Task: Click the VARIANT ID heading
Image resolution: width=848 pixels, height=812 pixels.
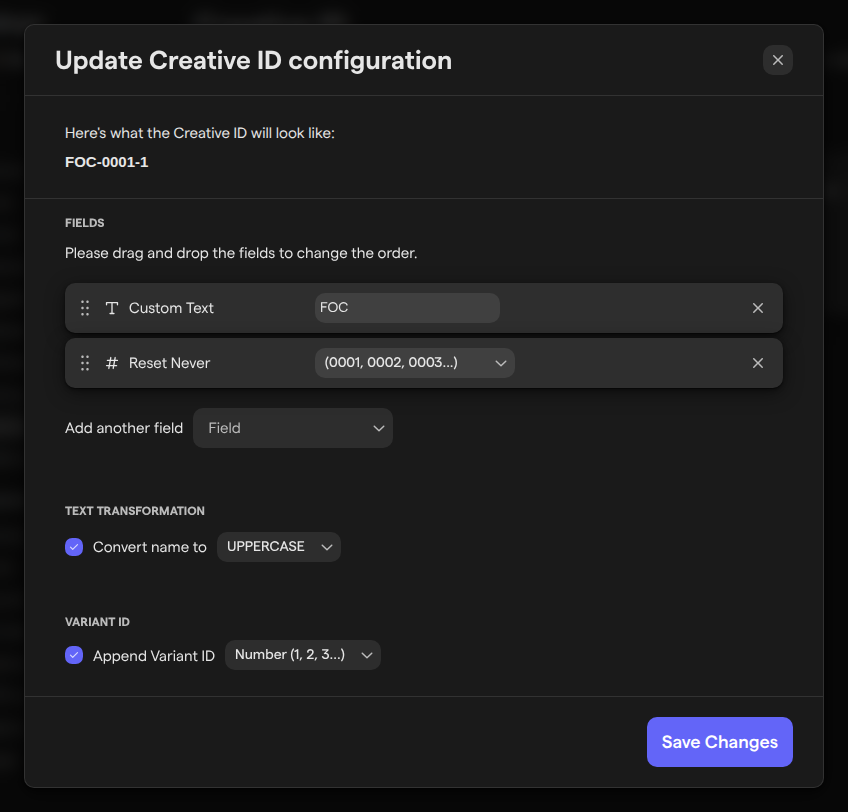Action: pos(97,622)
